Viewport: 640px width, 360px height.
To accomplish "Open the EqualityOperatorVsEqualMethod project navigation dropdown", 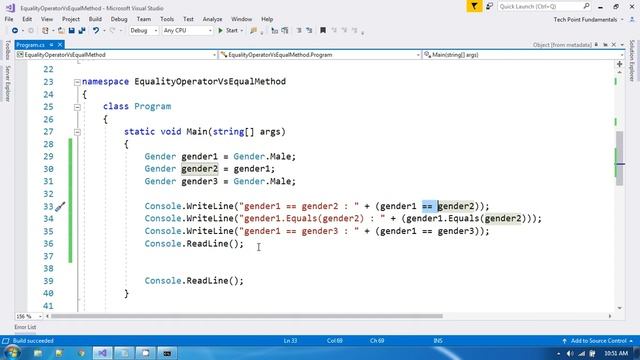I will click(x=116, y=55).
